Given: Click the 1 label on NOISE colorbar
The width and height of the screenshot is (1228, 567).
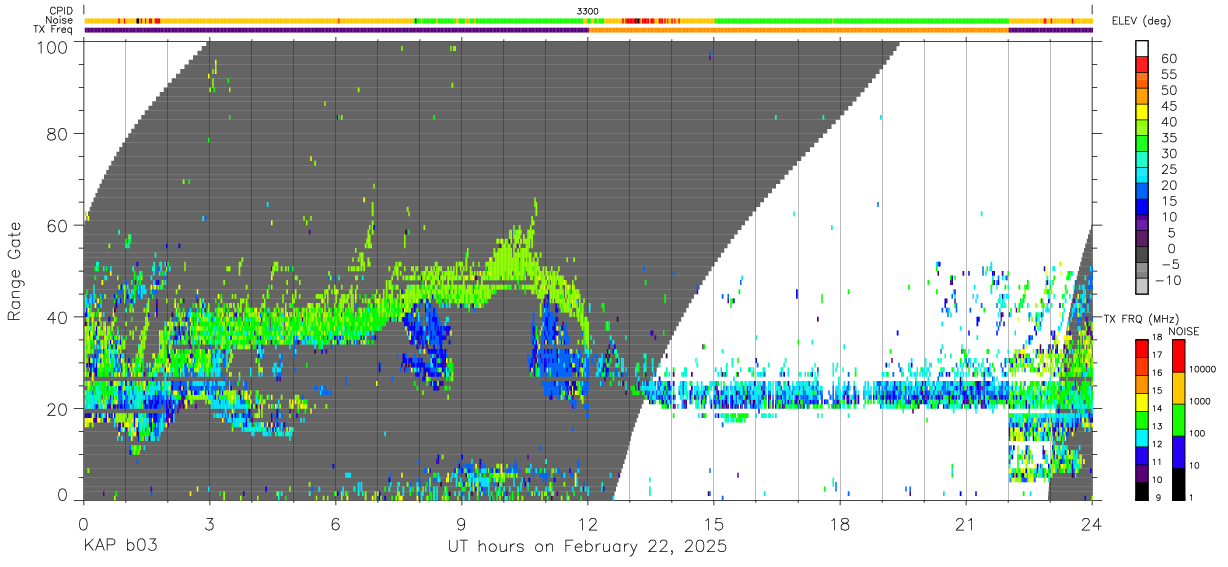Looking at the screenshot, I should pyautogui.click(x=1191, y=498).
